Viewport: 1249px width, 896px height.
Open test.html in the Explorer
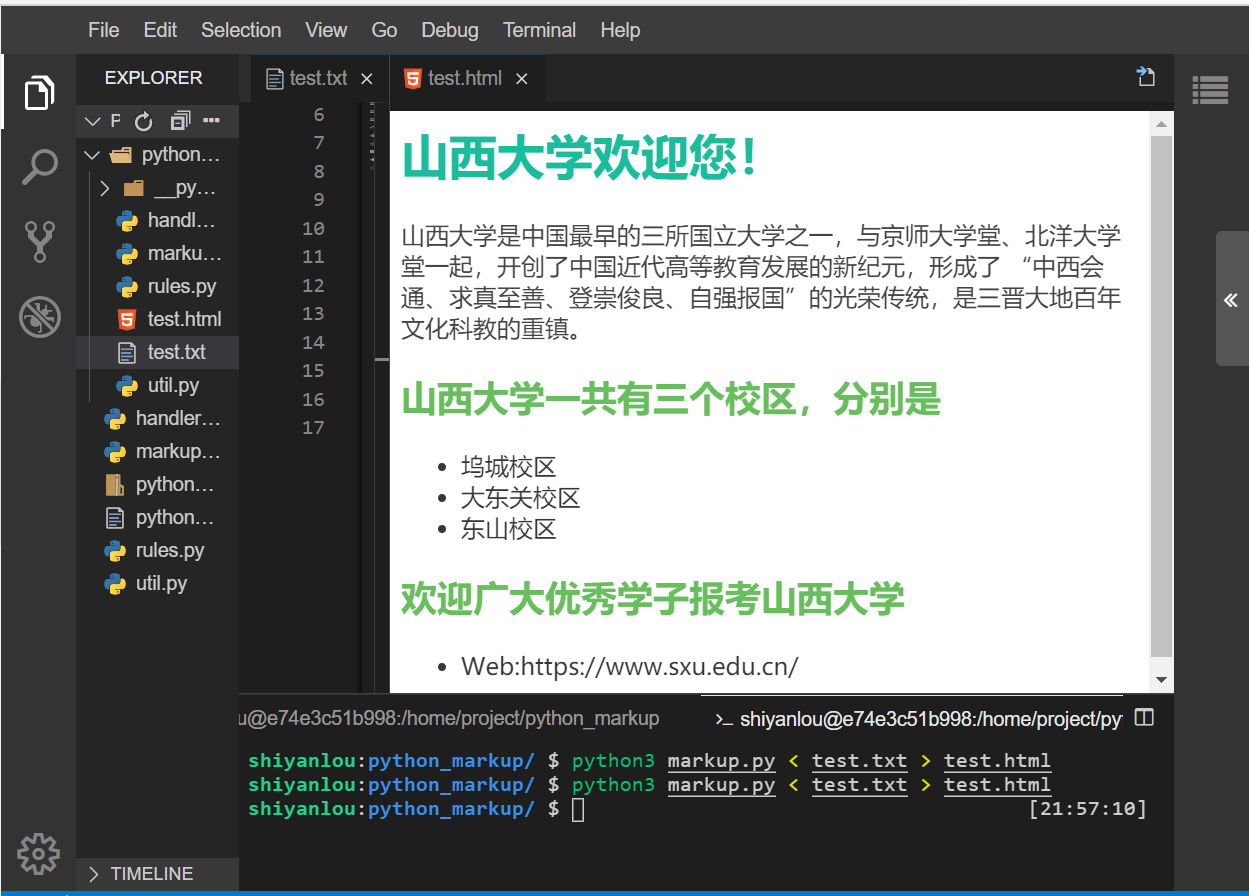pos(157,320)
